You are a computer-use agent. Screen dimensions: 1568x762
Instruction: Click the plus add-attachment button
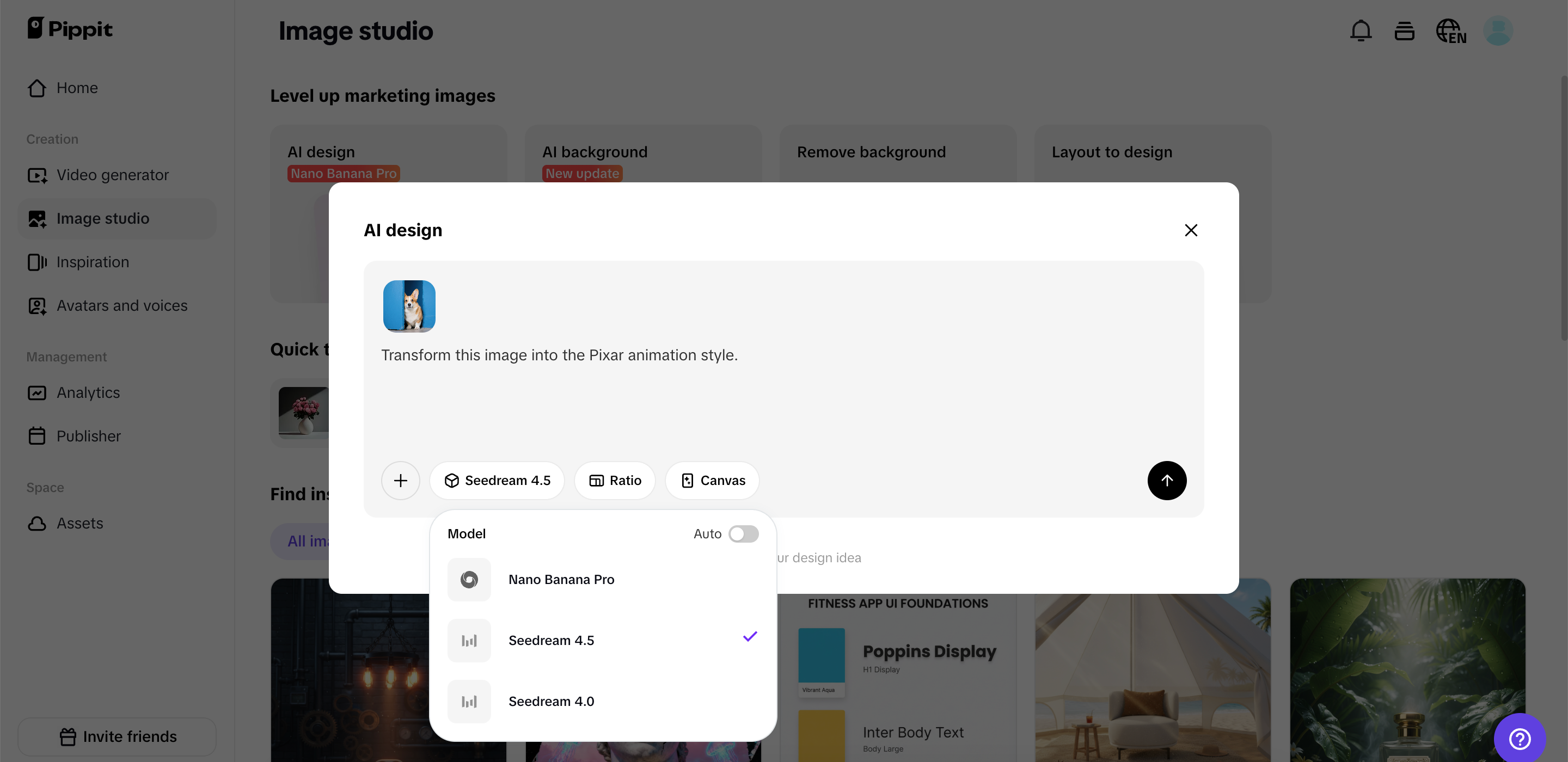click(400, 480)
